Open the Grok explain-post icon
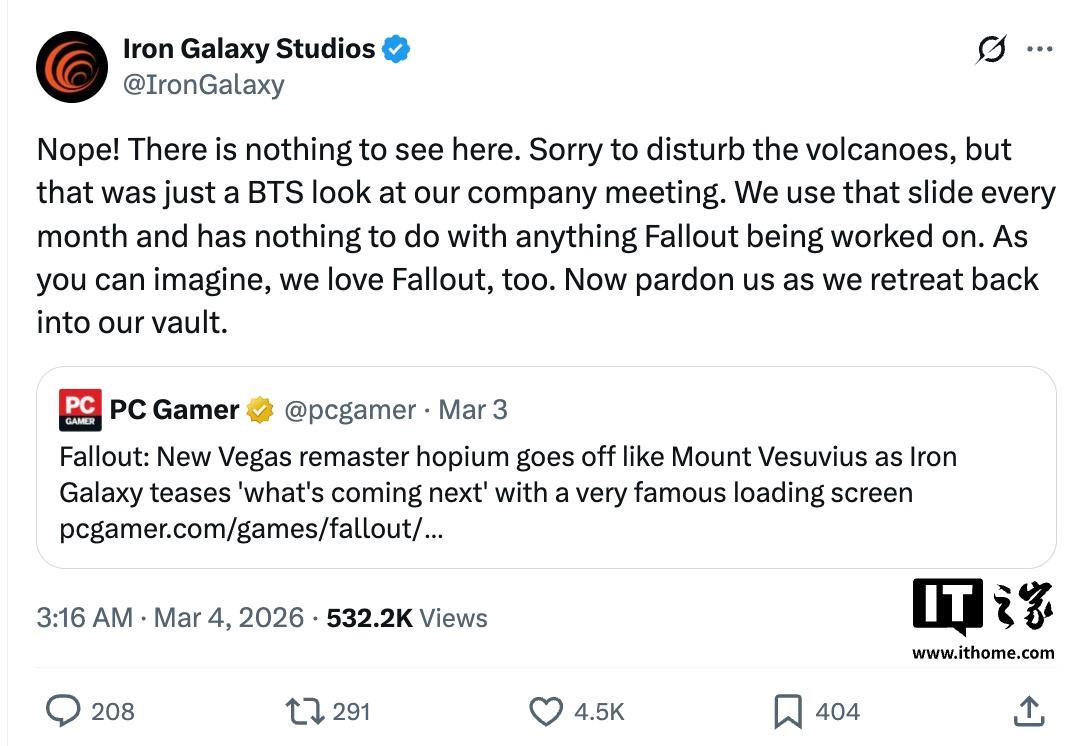1076x746 pixels. [990, 51]
